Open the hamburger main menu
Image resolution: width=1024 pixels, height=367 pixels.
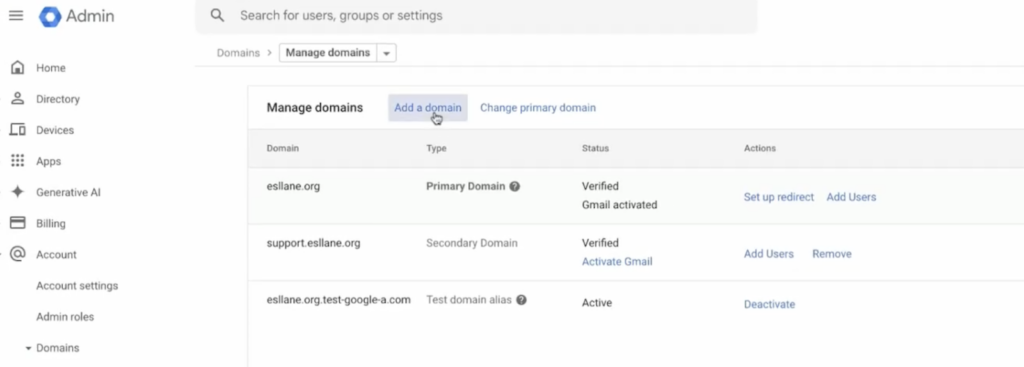pos(16,16)
